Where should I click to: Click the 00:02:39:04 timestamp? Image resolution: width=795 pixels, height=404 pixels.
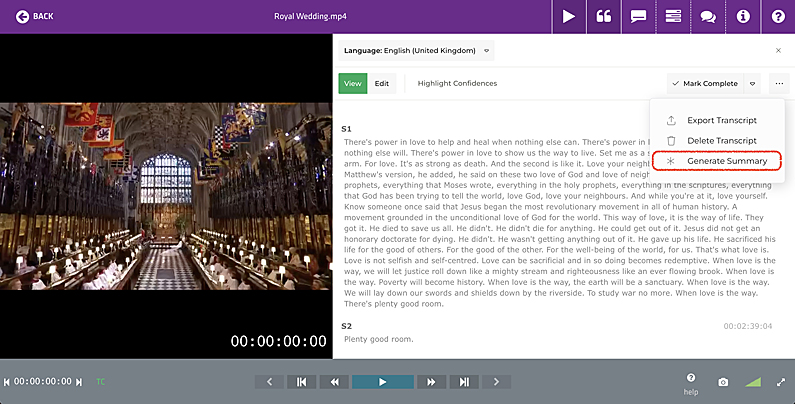pos(748,326)
